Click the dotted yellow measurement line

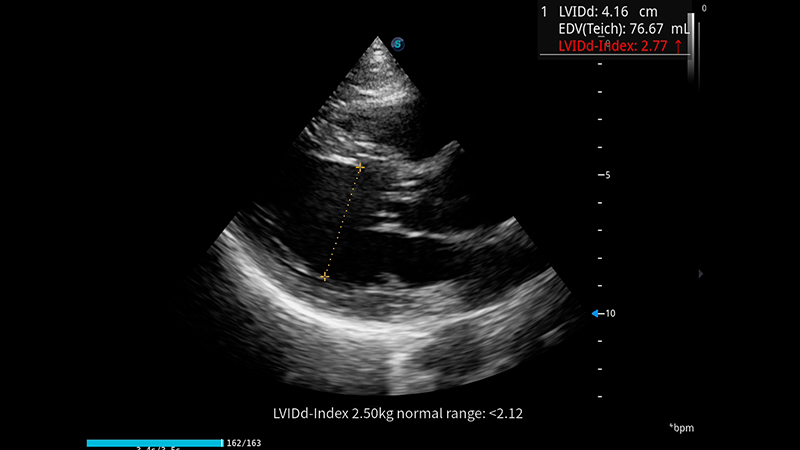[x=342, y=222]
